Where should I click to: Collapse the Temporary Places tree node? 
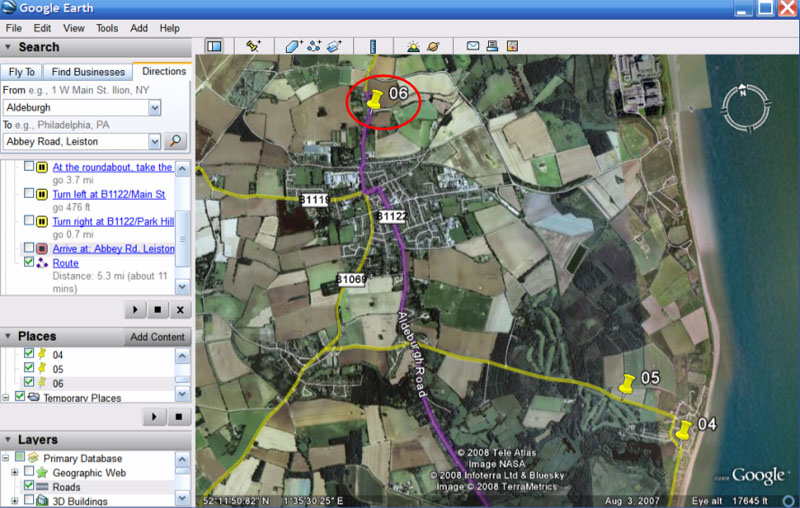tap(6, 397)
